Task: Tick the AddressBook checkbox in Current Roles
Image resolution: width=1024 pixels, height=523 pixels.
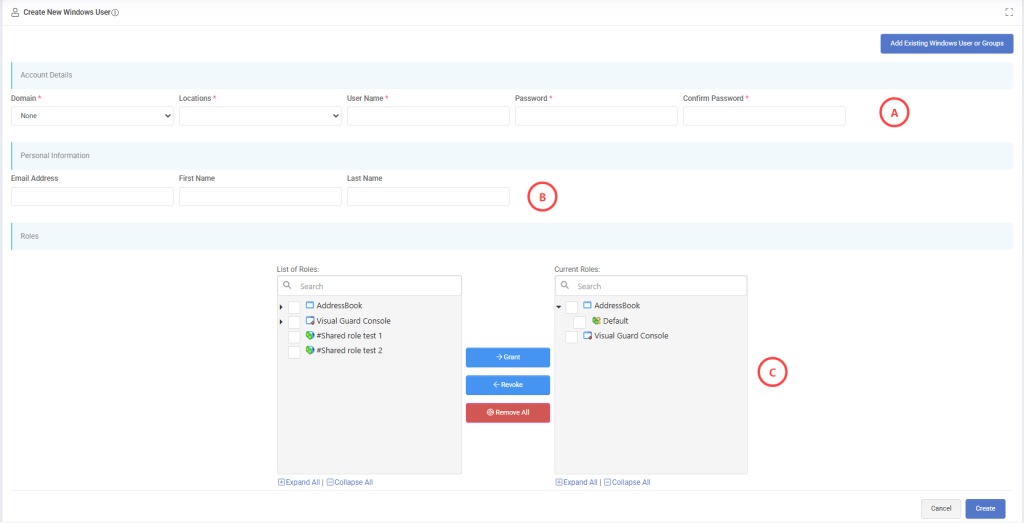Action: [x=571, y=307]
